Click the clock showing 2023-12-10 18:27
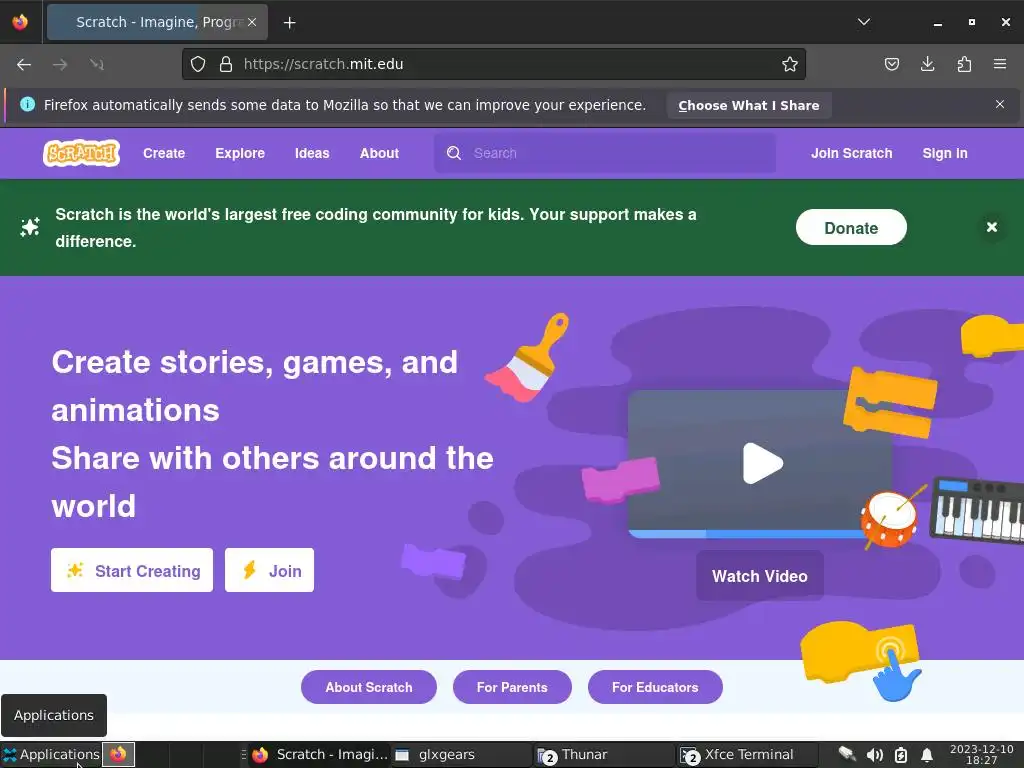This screenshot has width=1024, height=768. (982, 754)
